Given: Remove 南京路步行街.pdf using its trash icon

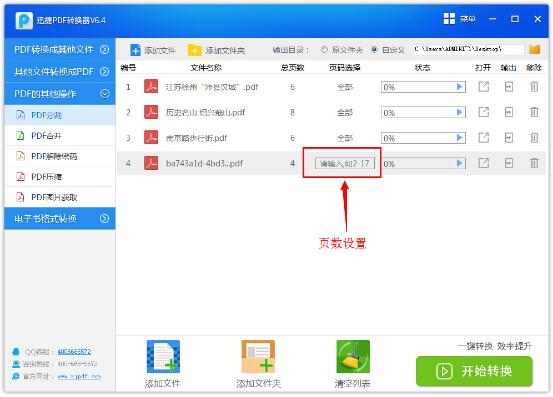Looking at the screenshot, I should point(534,138).
